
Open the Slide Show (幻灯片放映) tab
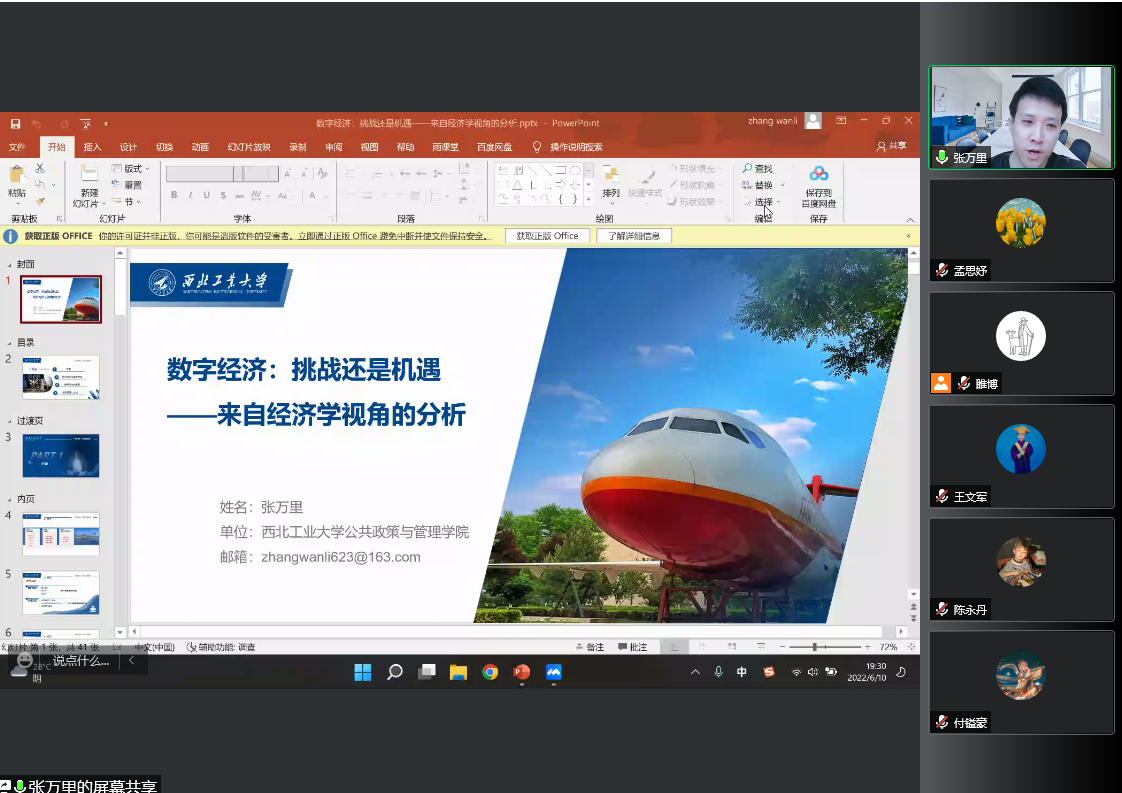click(x=248, y=147)
